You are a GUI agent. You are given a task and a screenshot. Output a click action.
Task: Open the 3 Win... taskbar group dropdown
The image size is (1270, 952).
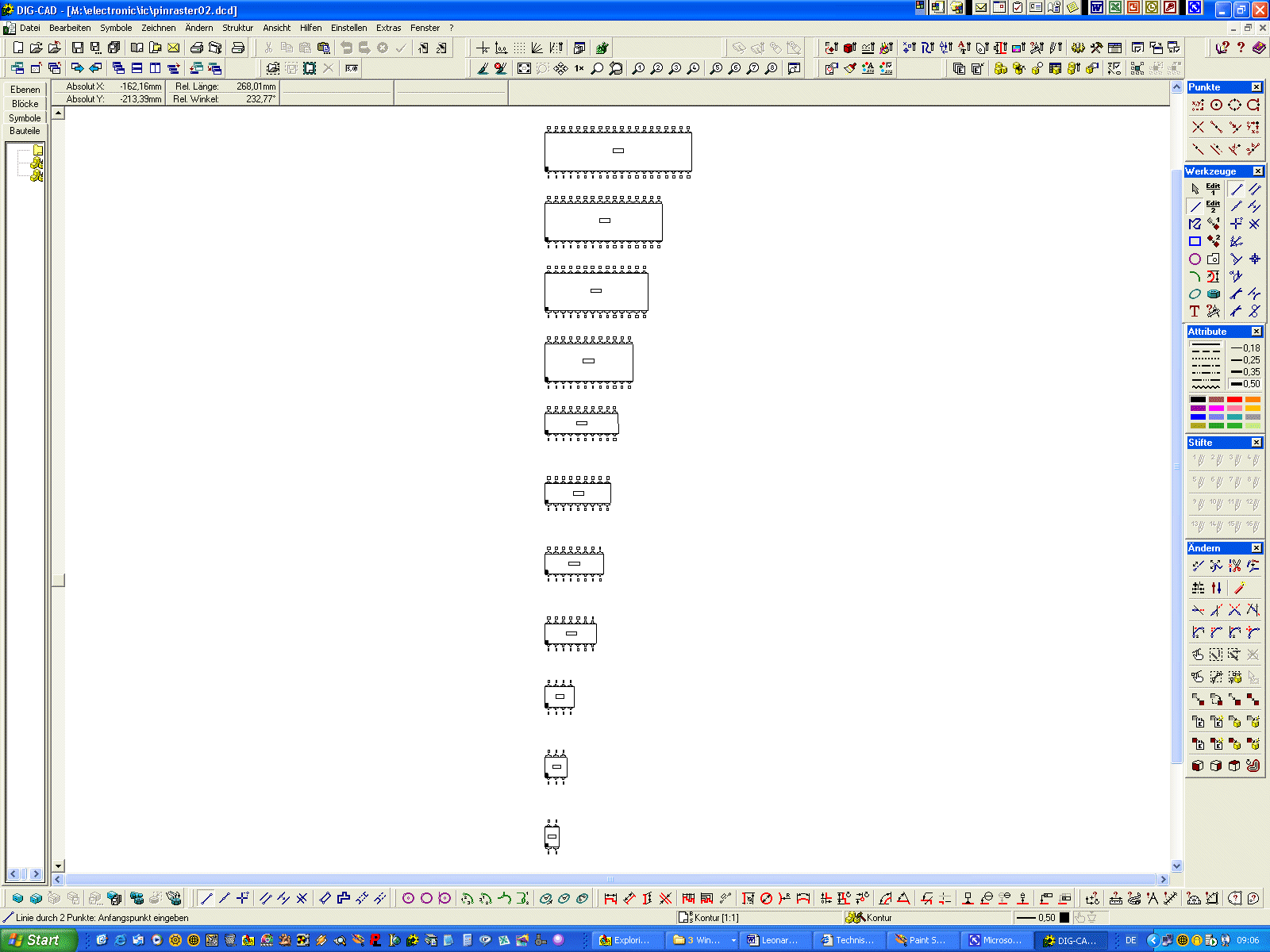(733, 940)
